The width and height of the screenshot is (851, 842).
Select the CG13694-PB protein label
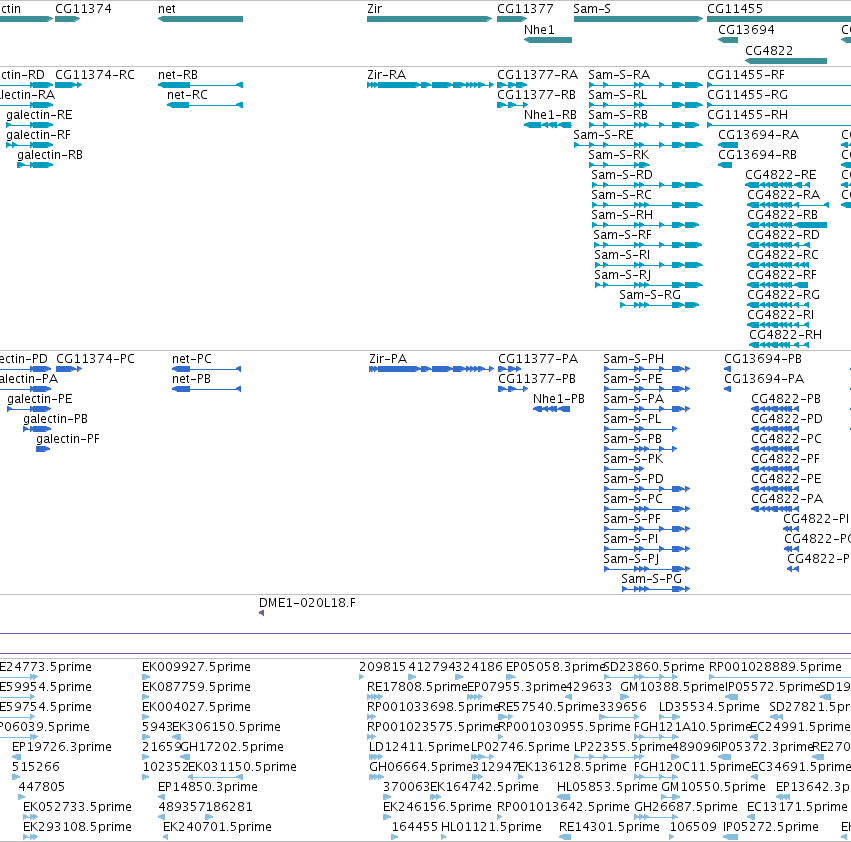point(763,359)
